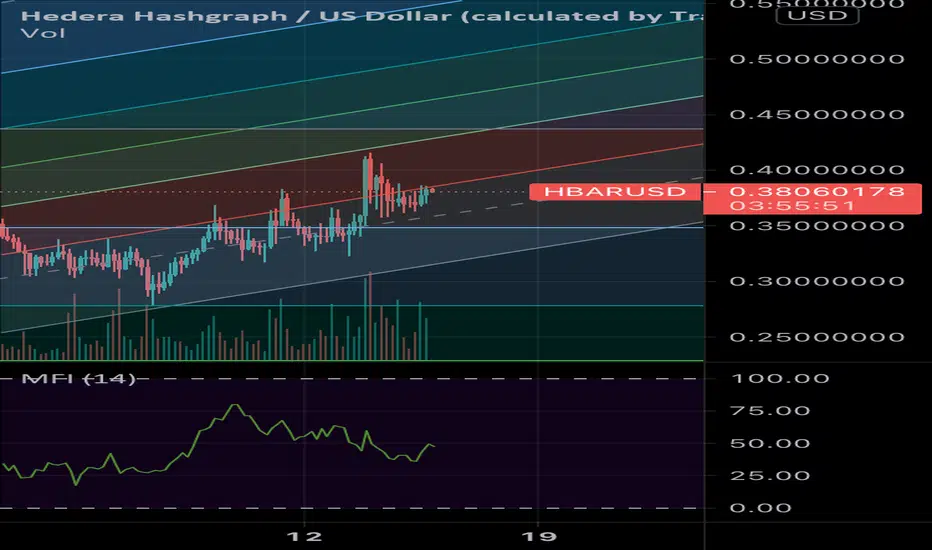Image resolution: width=932 pixels, height=550 pixels.
Task: Click the 0.45000000 price axis label
Action: (817, 114)
